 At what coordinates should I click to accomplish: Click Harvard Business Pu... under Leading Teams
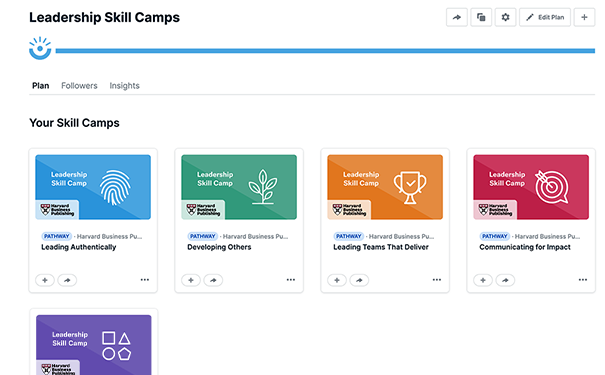(402, 236)
